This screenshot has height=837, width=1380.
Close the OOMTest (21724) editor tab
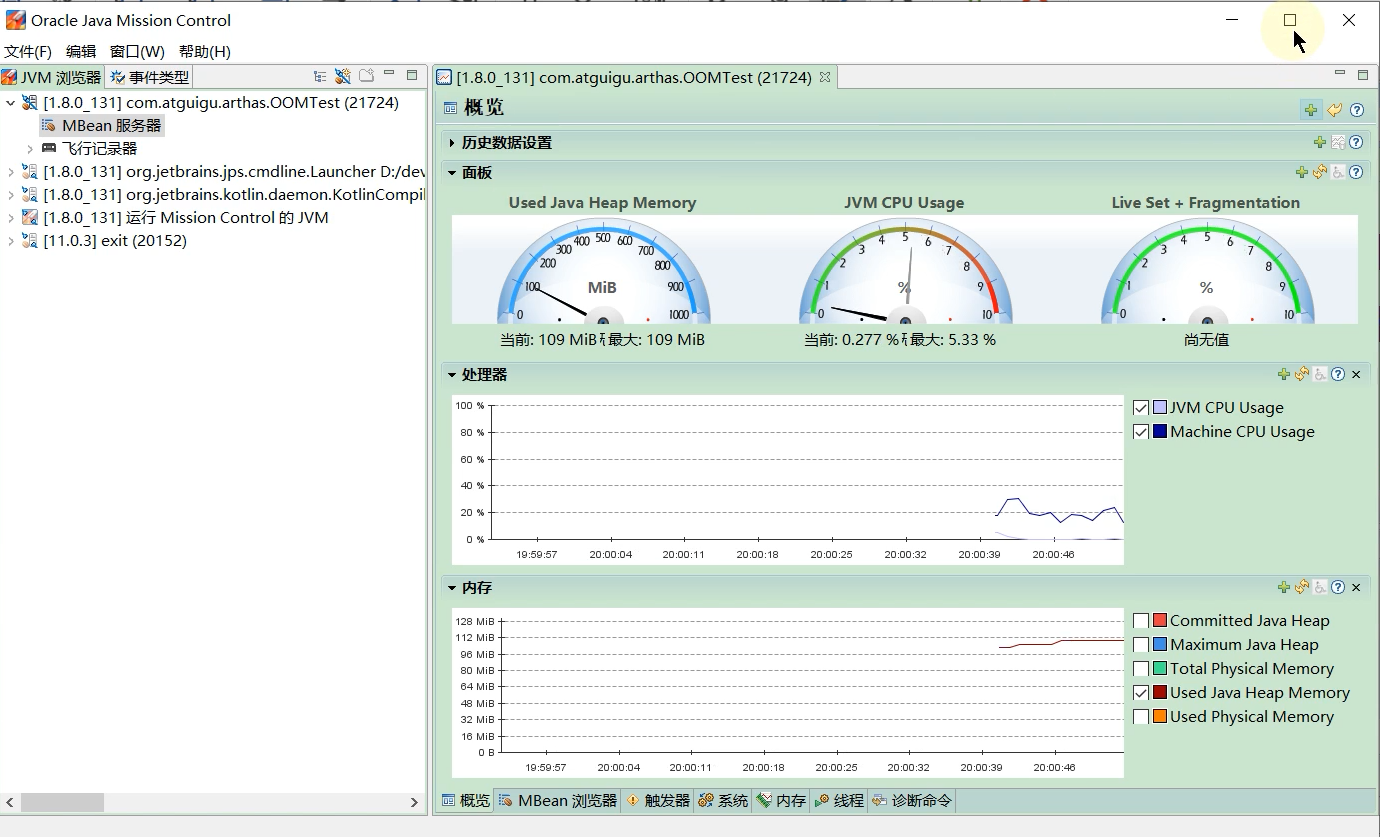point(825,77)
